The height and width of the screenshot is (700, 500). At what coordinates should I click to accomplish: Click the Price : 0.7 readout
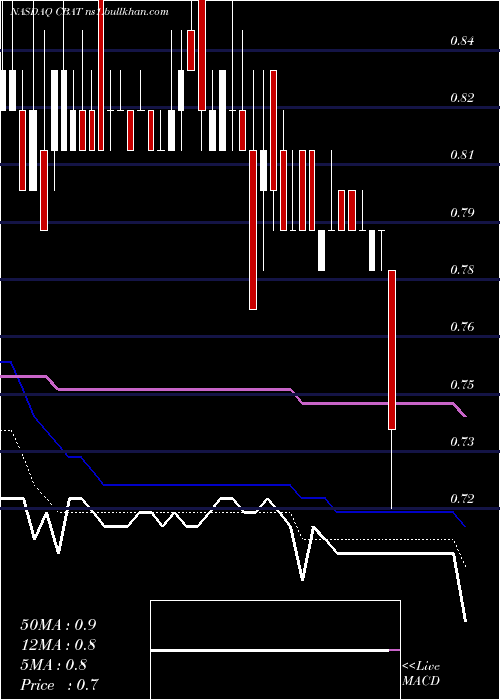59,685
